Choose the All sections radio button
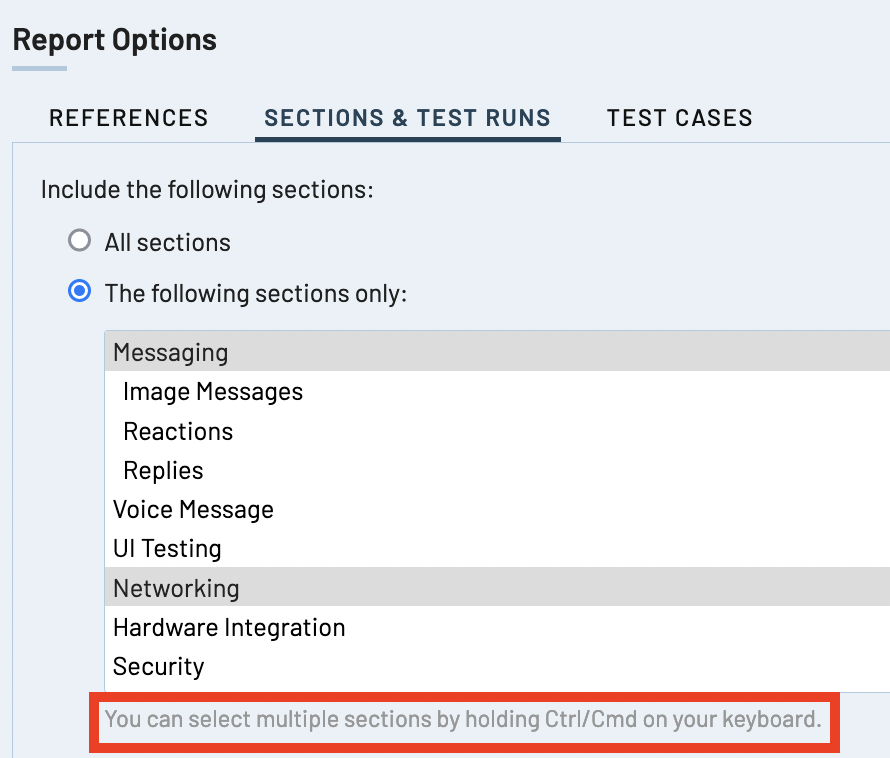 pyautogui.click(x=79, y=241)
